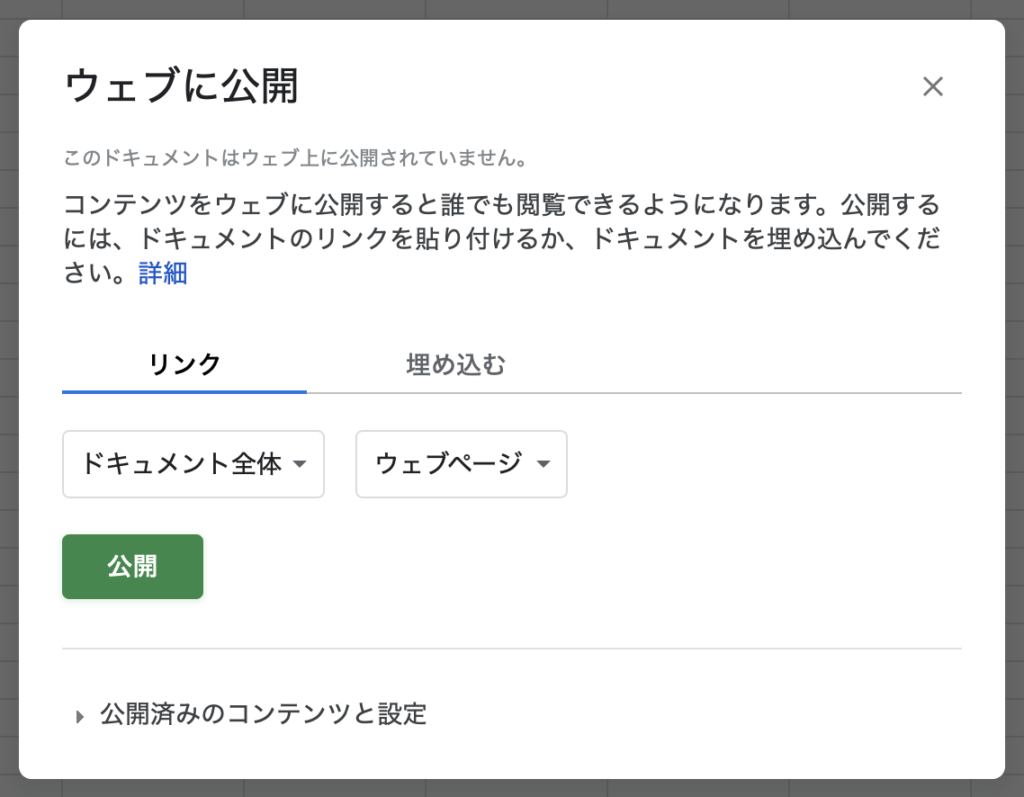
Task: Click the blue underline beneath the リンク tab
Action: coord(184,392)
